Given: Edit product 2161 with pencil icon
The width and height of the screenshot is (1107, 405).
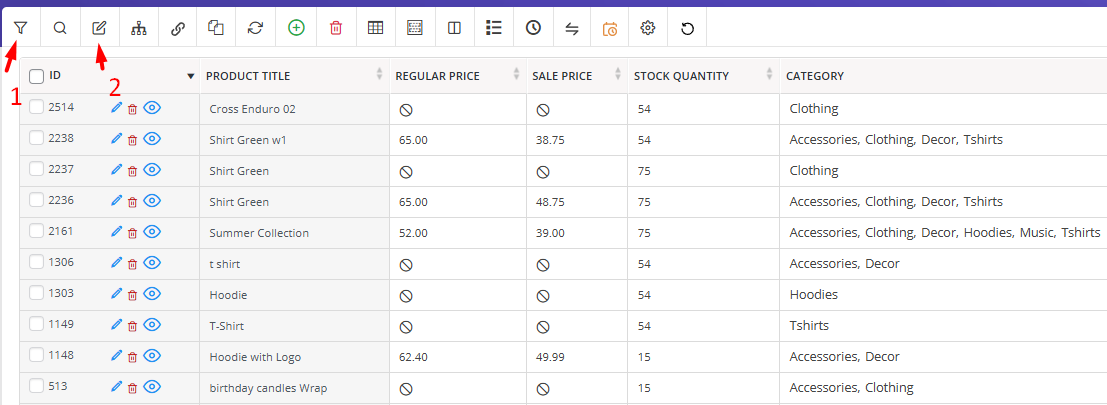Looking at the screenshot, I should pyautogui.click(x=117, y=231).
